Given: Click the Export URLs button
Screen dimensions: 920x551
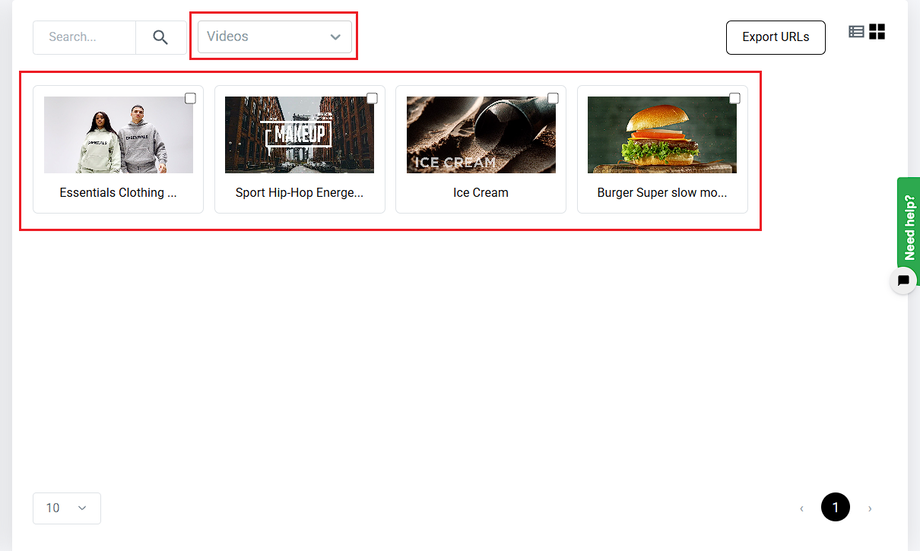Looking at the screenshot, I should tap(776, 37).
